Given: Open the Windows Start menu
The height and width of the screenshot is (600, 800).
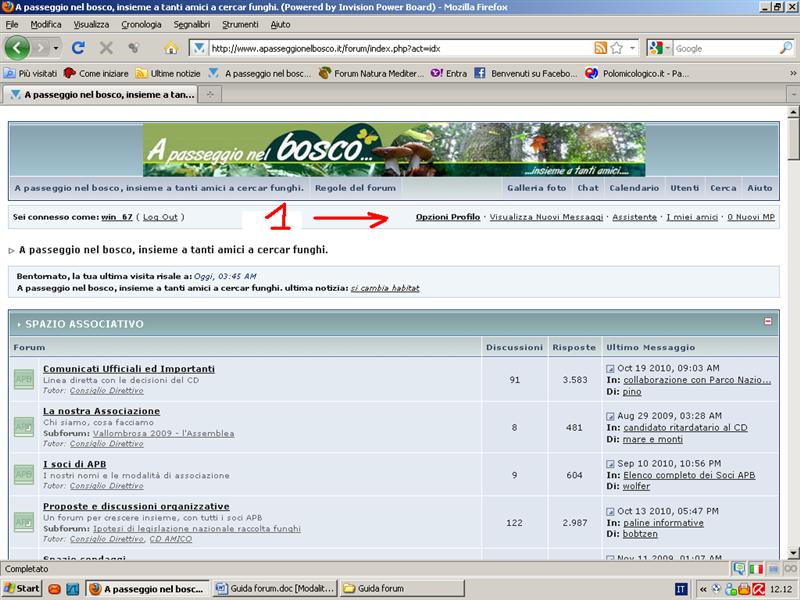Looking at the screenshot, I should 21,589.
